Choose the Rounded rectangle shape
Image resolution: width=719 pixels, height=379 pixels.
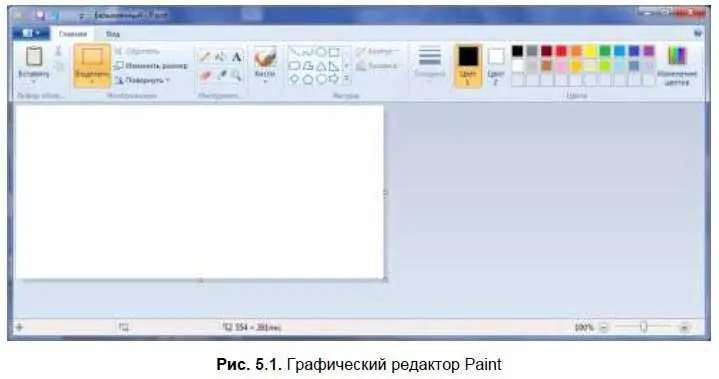click(294, 66)
